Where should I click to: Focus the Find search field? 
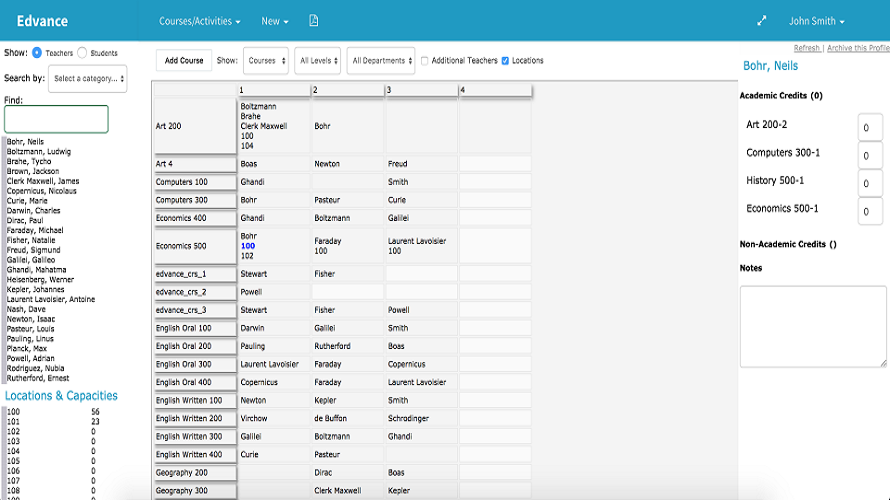coord(56,119)
